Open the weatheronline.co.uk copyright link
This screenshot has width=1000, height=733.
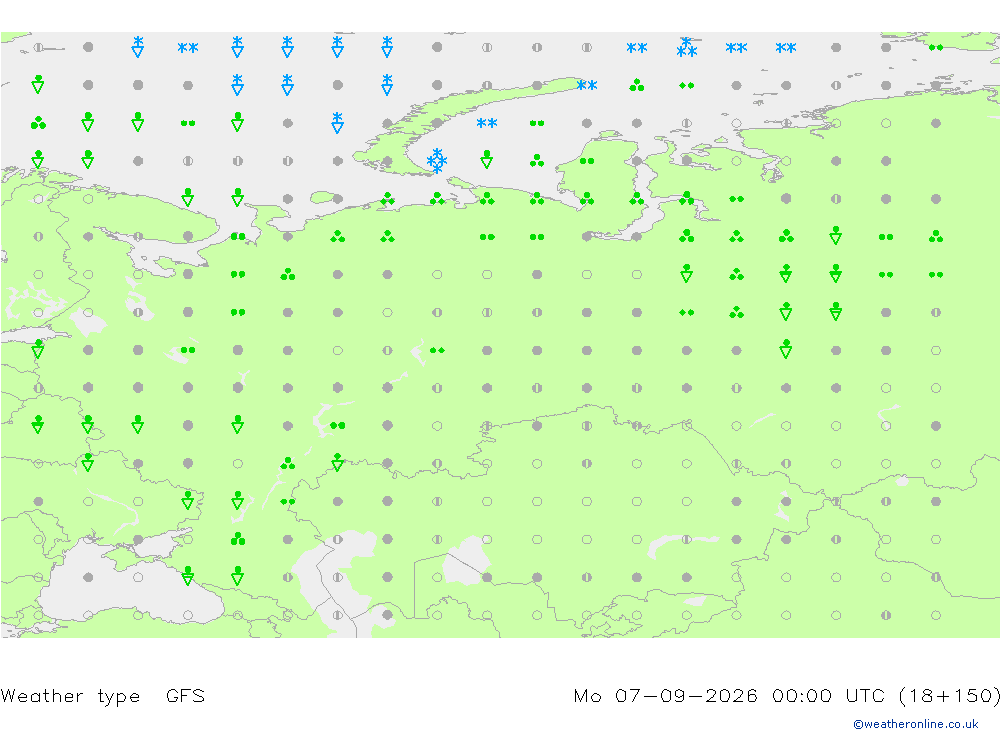[916, 724]
